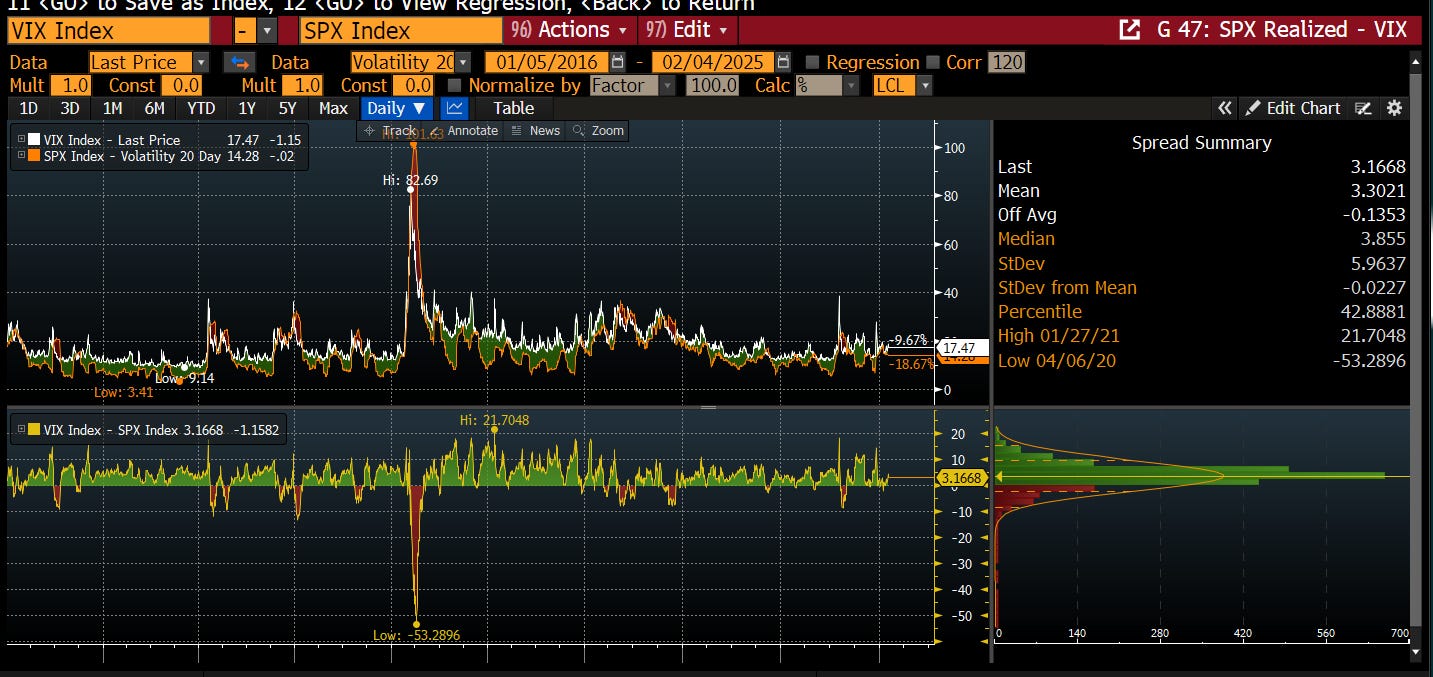Select the 1D range tab
The image size is (1433, 677).
pyautogui.click(x=29, y=108)
